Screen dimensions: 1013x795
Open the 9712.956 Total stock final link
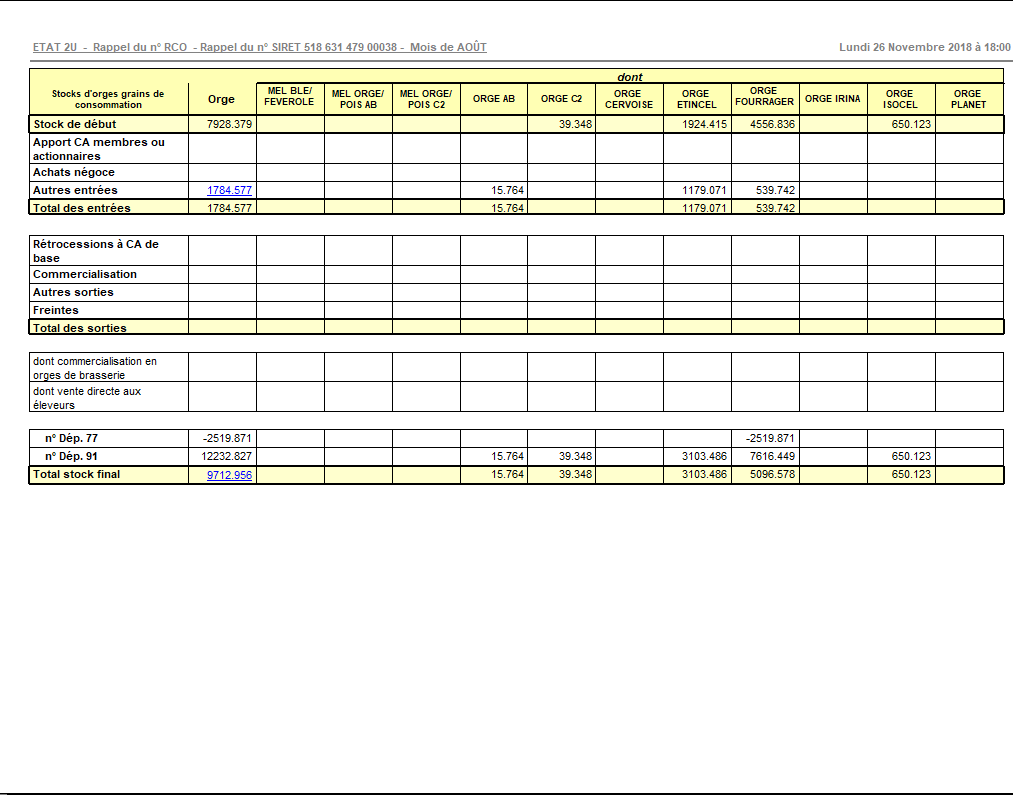click(229, 475)
